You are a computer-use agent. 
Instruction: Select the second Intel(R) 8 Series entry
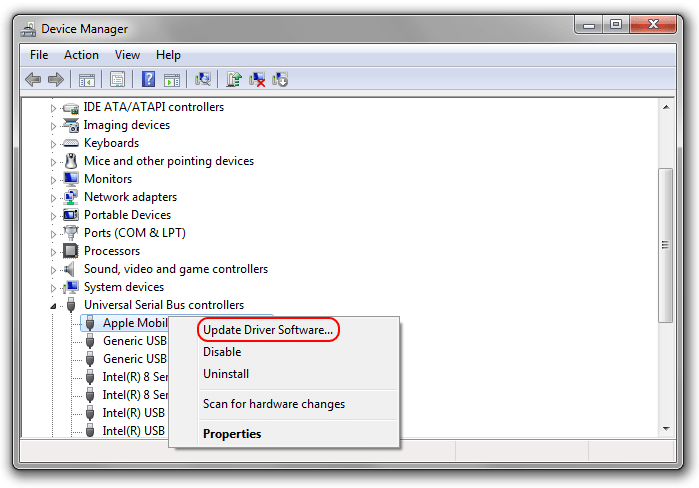(x=135, y=395)
